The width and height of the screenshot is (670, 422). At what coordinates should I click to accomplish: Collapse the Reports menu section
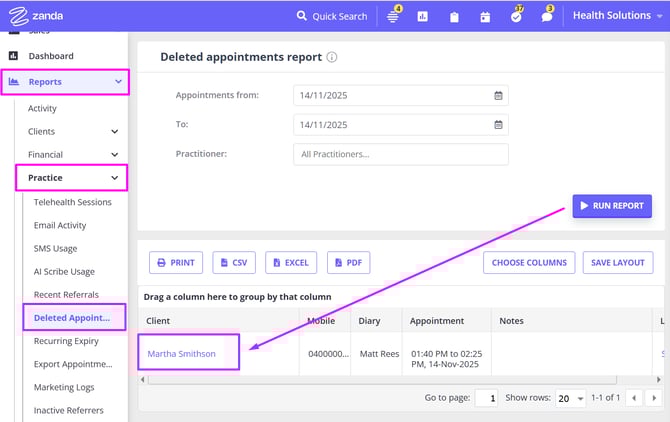(118, 82)
